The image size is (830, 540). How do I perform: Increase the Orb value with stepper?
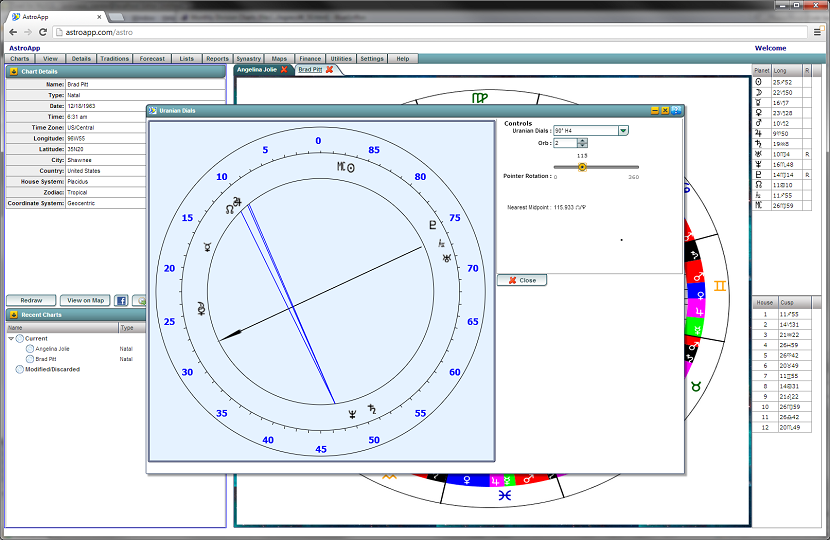click(583, 141)
